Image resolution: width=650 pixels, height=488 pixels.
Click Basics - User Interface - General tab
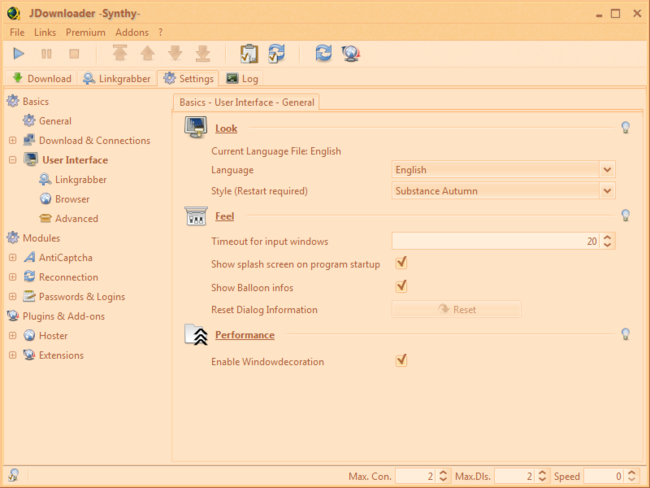click(246, 102)
